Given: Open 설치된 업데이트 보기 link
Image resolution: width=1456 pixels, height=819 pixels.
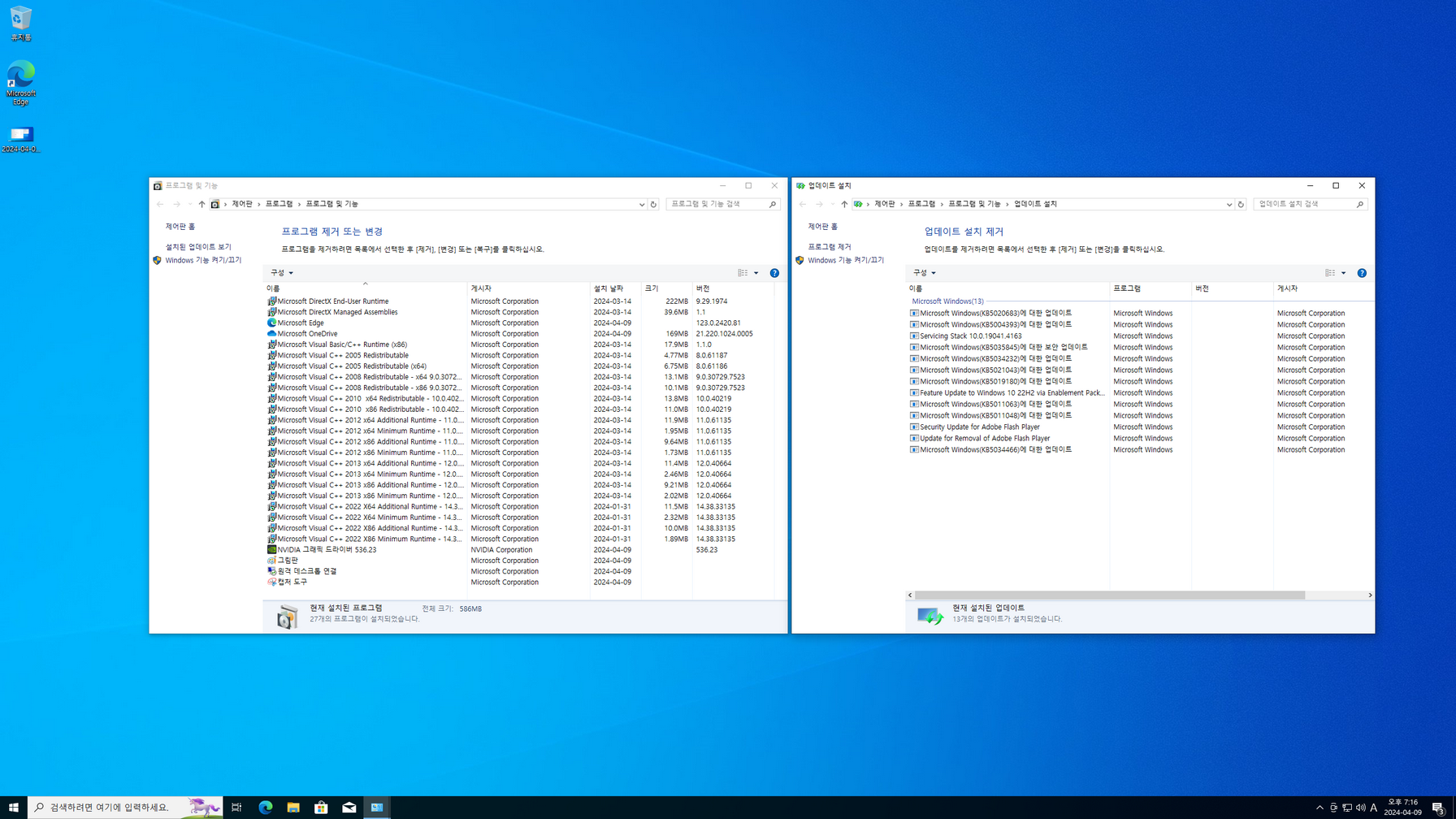Looking at the screenshot, I should 198,247.
